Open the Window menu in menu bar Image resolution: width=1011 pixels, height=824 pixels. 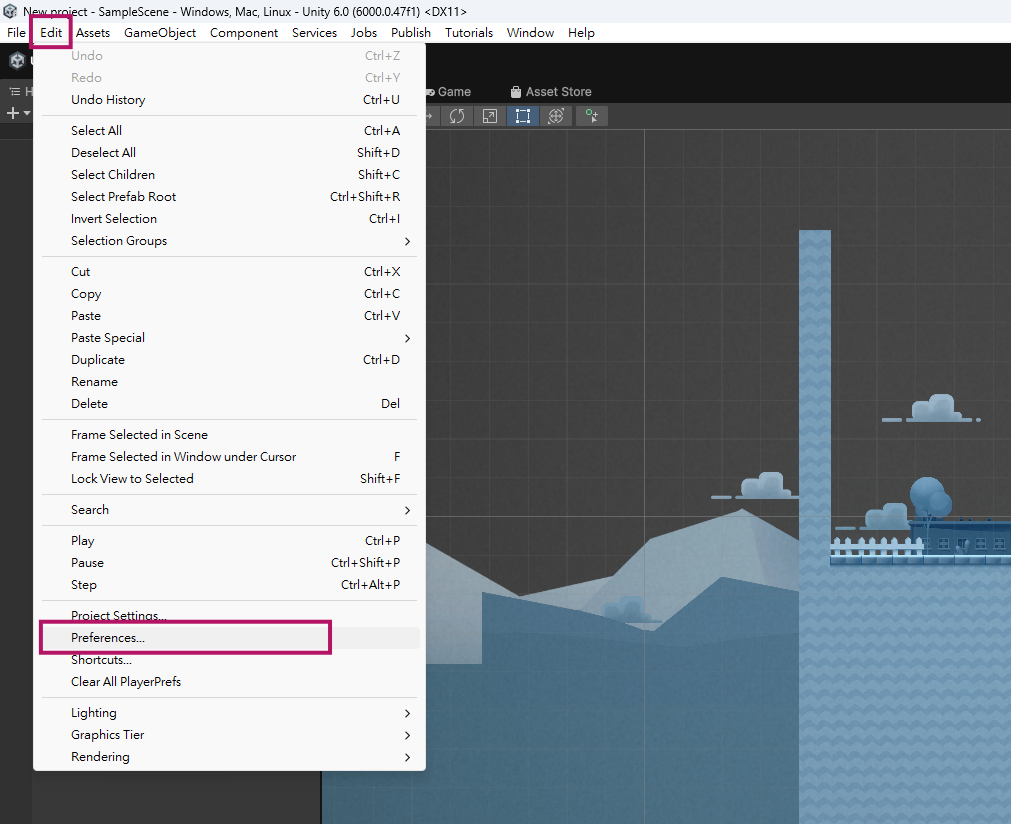point(530,33)
